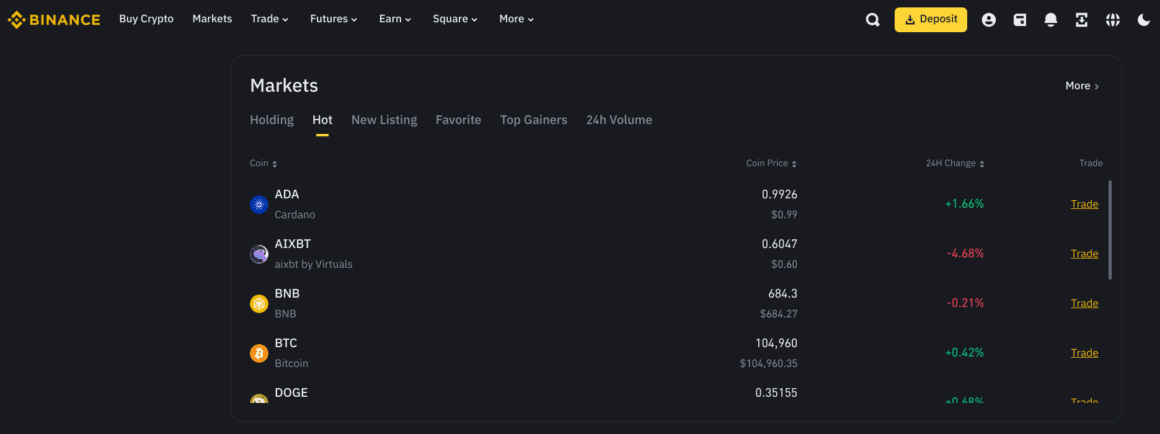This screenshot has width=1160, height=434.
Task: Click the BNB price 684.3
Action: 783,294
